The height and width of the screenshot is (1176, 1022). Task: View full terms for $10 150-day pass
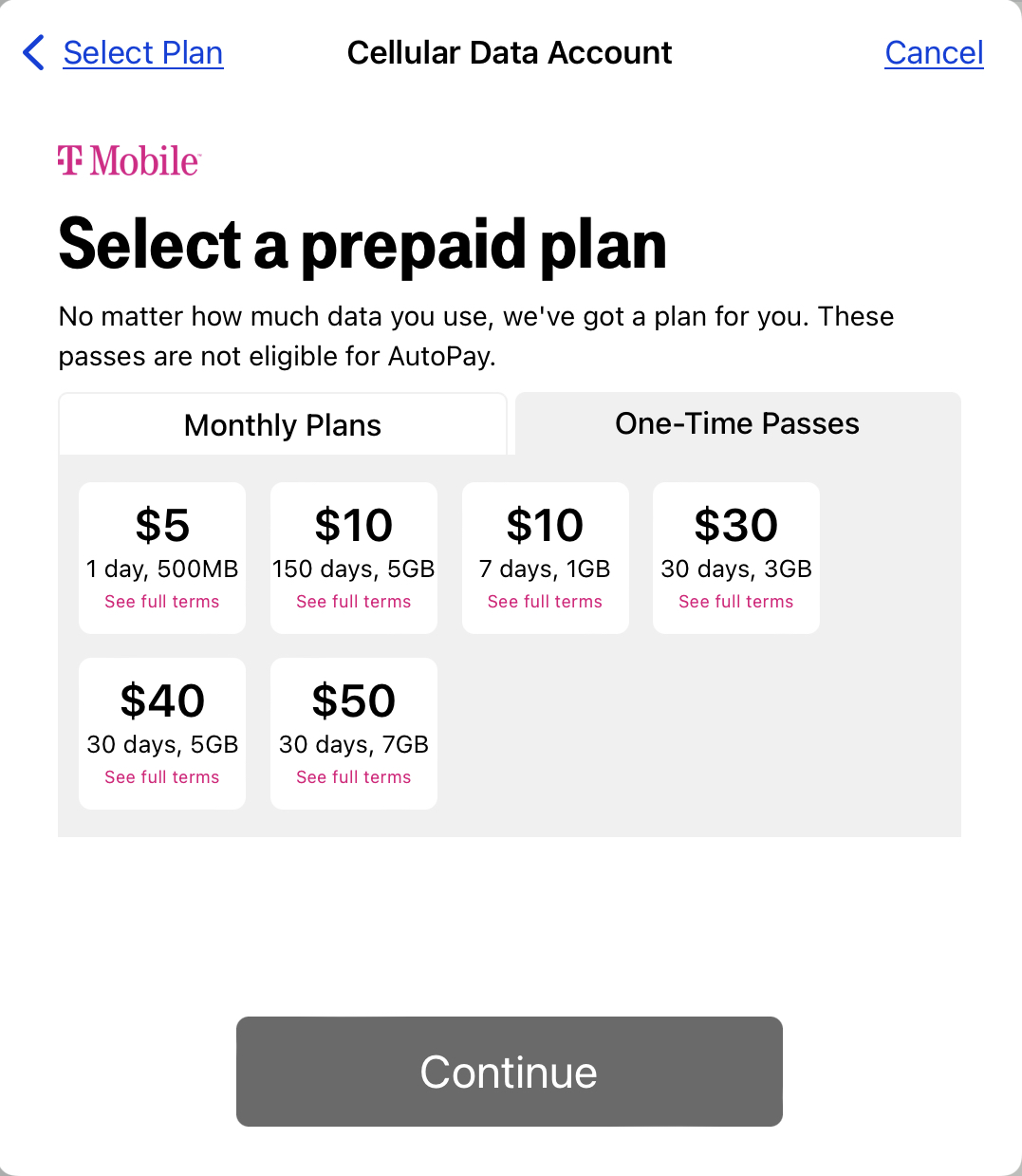click(354, 602)
